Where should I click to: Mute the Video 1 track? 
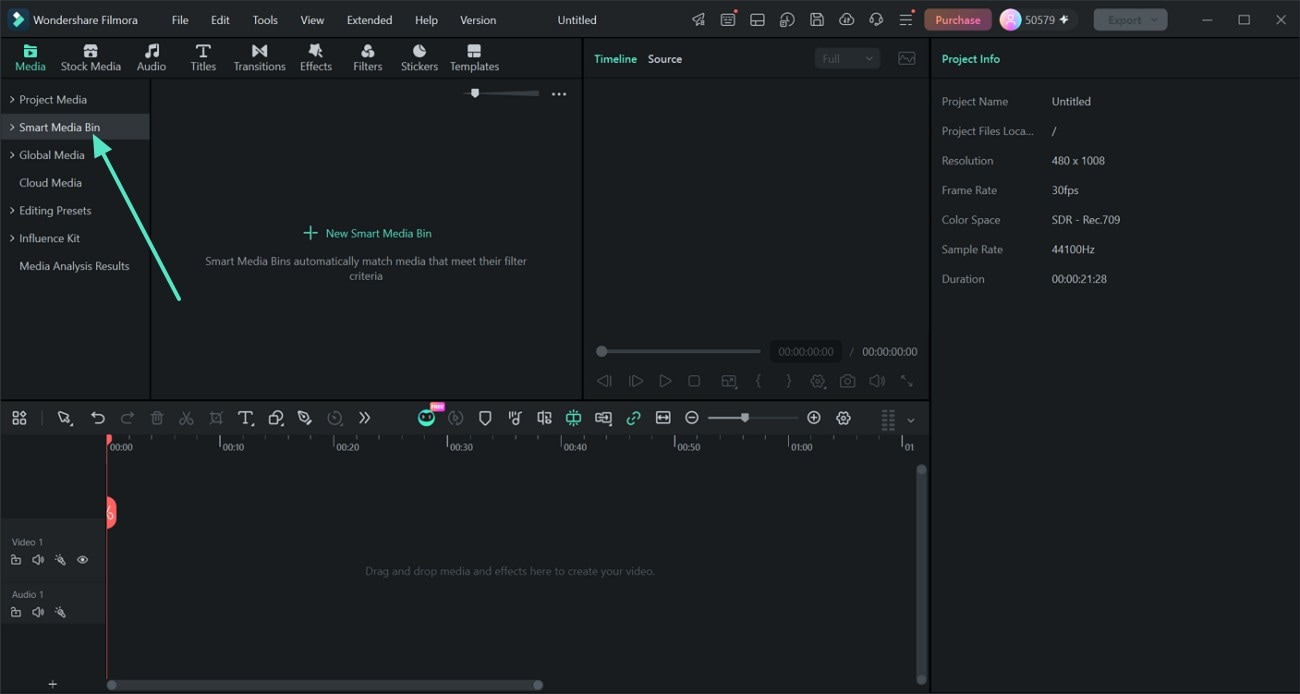(38, 560)
